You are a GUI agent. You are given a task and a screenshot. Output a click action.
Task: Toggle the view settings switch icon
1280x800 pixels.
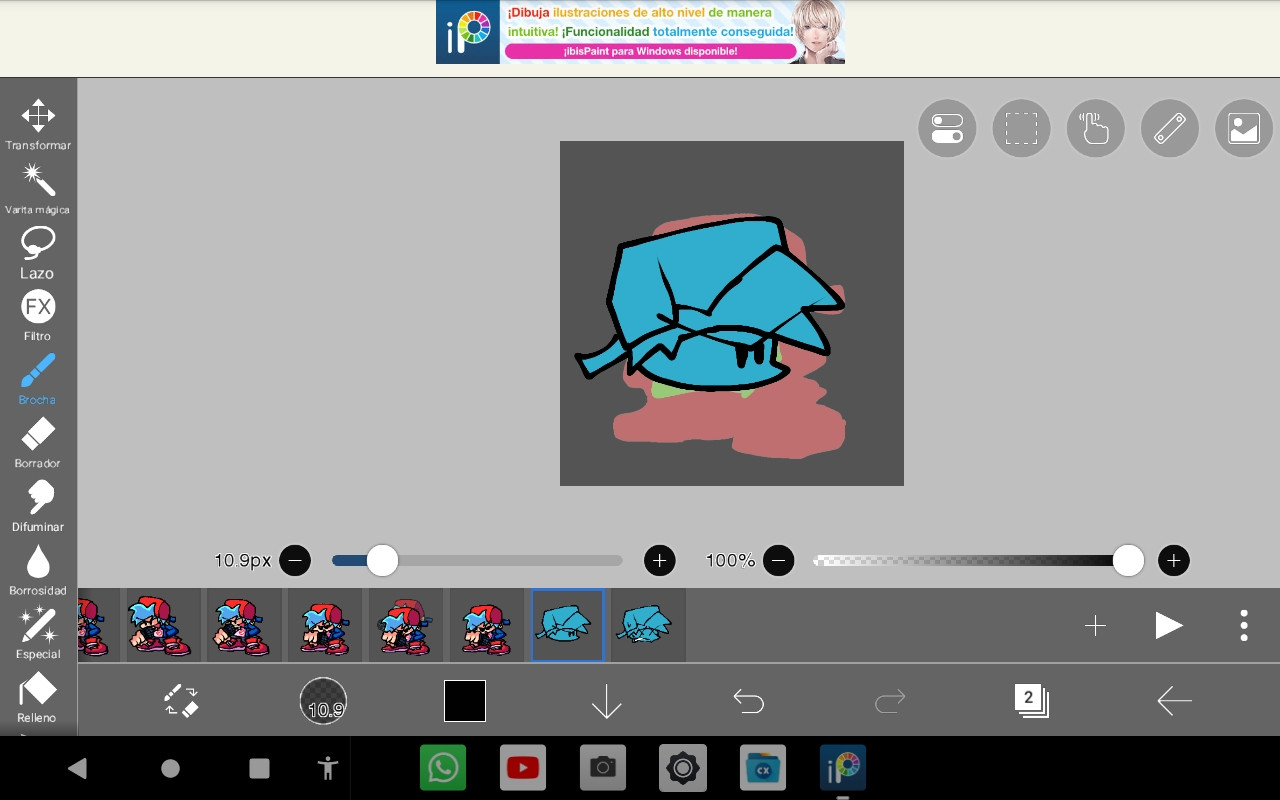947,129
